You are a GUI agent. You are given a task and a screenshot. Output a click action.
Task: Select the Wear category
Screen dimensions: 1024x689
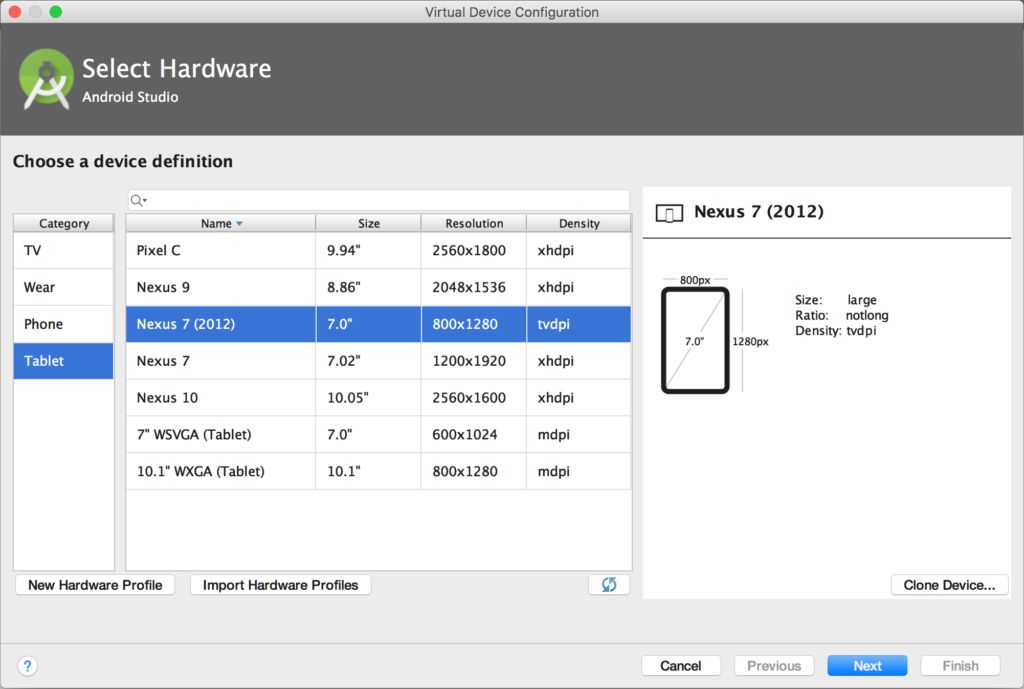click(63, 287)
